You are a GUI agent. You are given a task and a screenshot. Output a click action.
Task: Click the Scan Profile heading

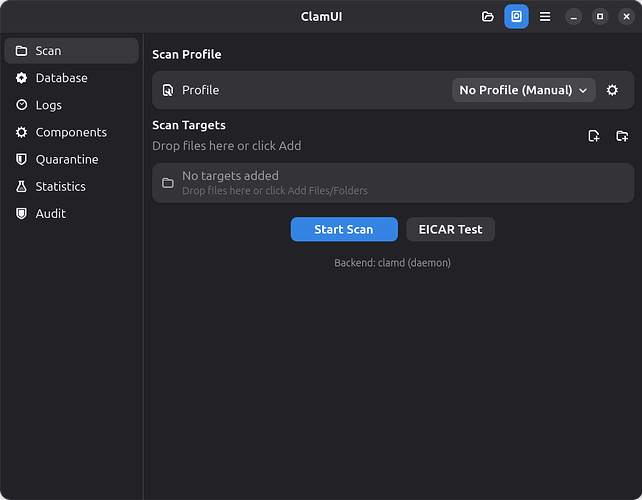pos(187,54)
